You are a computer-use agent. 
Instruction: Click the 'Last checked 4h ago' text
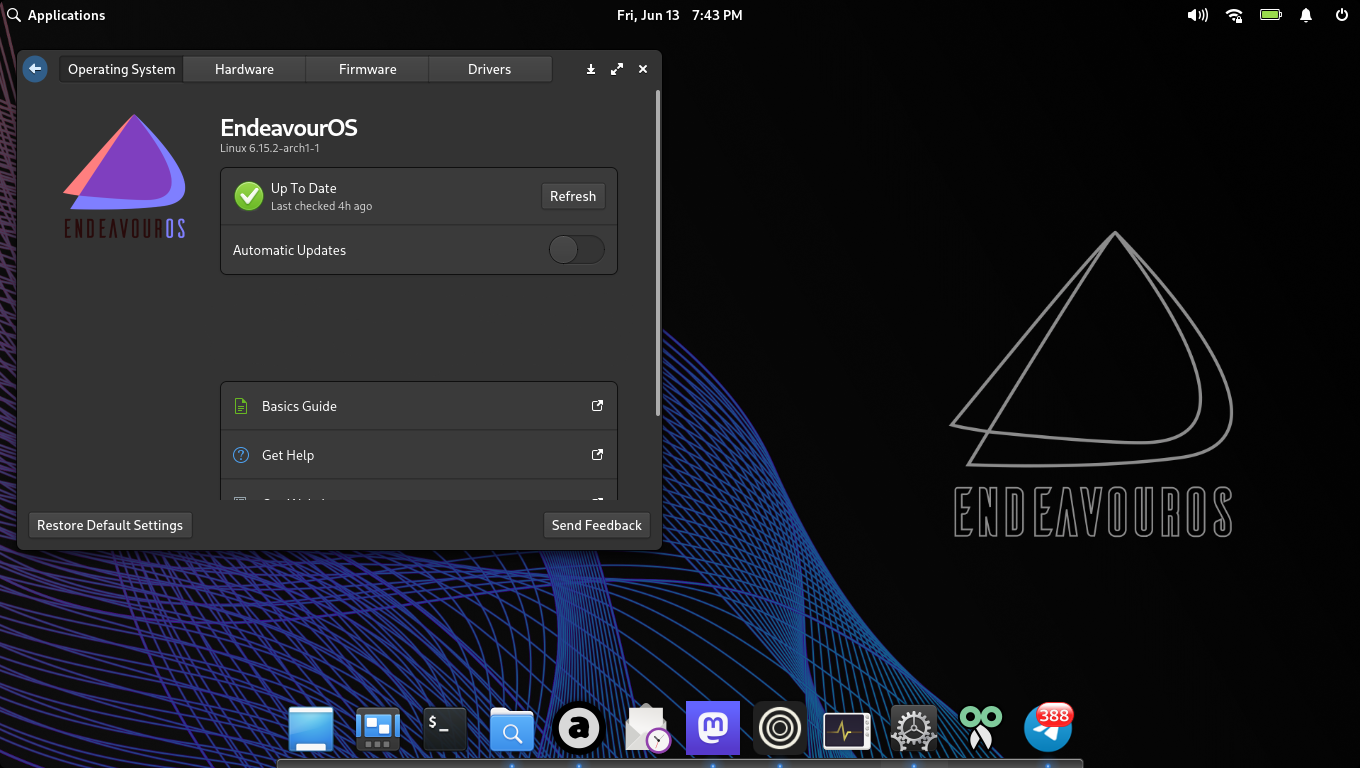click(321, 206)
